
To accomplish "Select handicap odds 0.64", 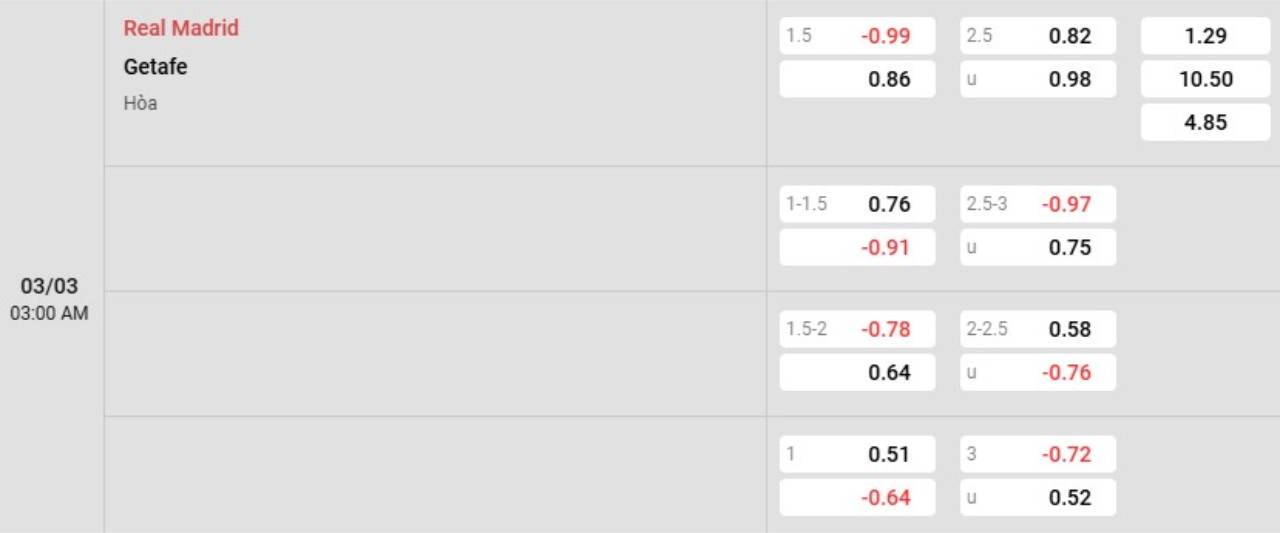I will pos(857,372).
